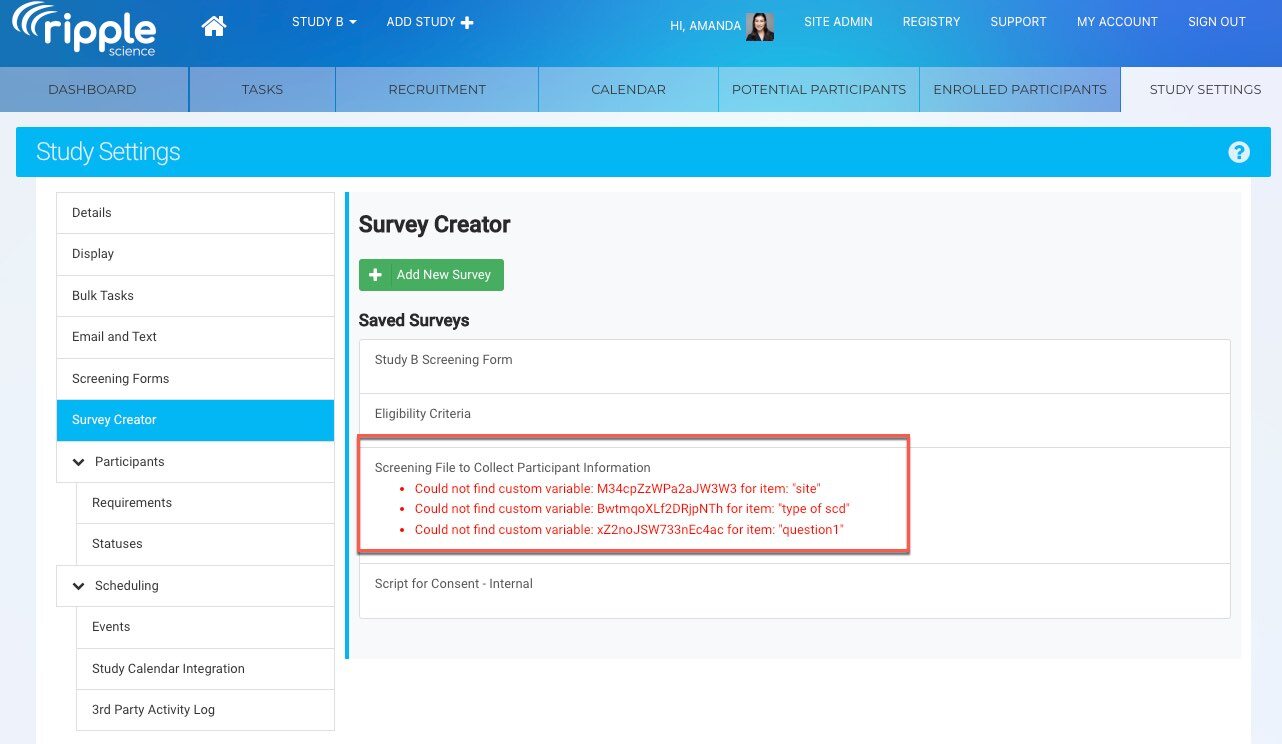Click the home icon in header
Screen dimensions: 1282x744
(x=214, y=26)
